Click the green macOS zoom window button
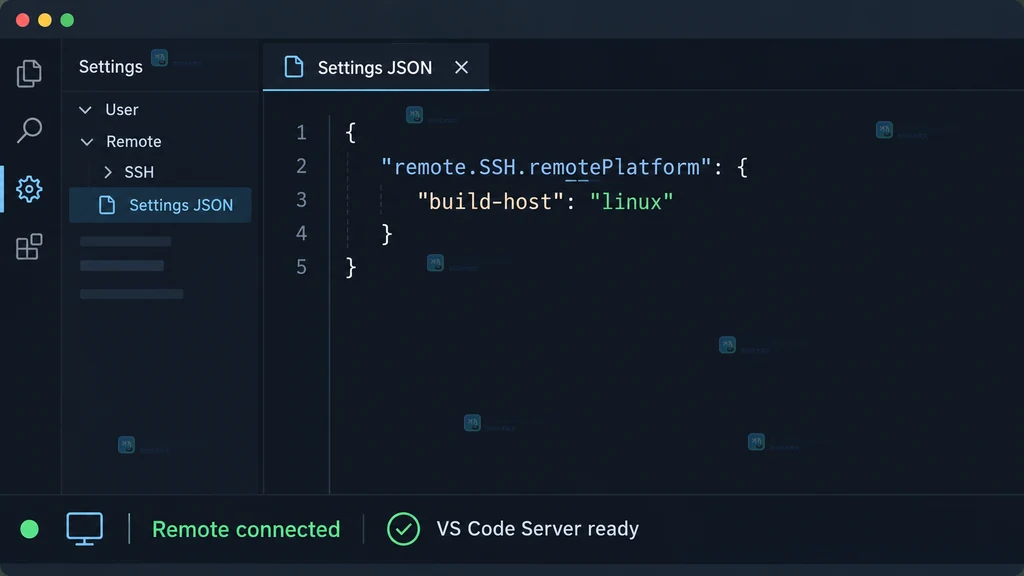The height and width of the screenshot is (576, 1024). pyautogui.click(x=67, y=20)
